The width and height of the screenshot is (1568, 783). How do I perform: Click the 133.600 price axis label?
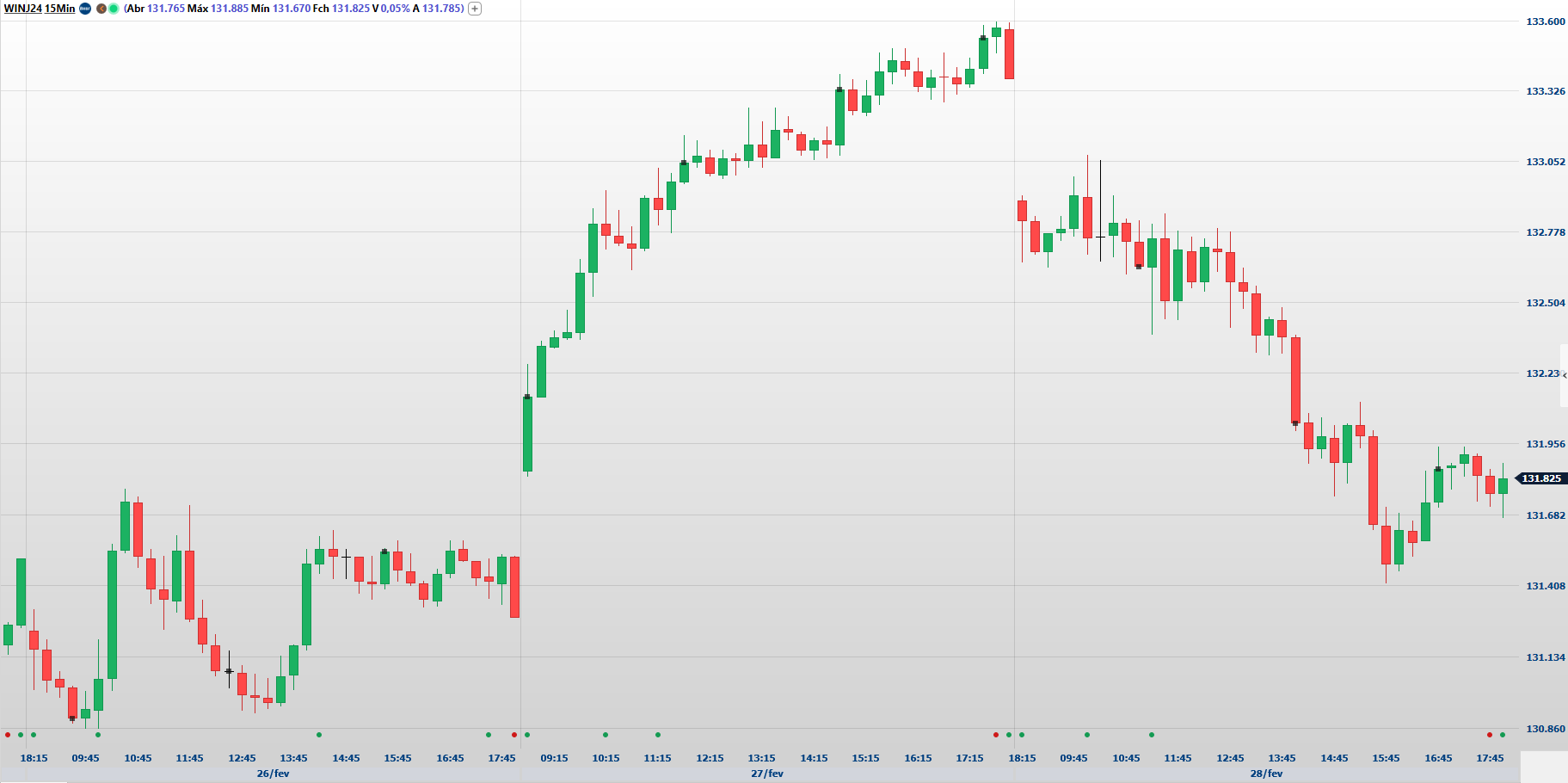coord(1545,22)
